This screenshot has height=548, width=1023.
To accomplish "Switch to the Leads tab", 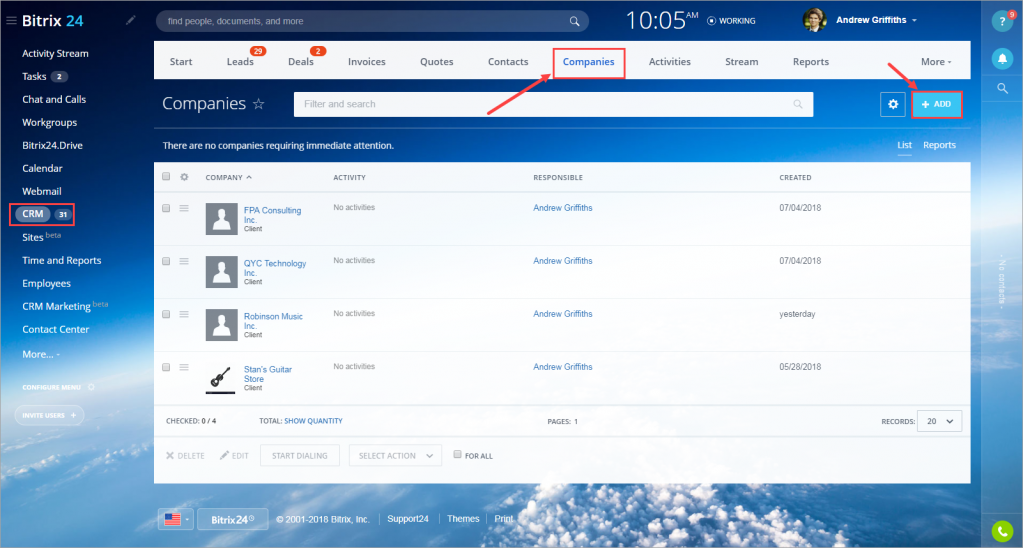I will tap(240, 61).
